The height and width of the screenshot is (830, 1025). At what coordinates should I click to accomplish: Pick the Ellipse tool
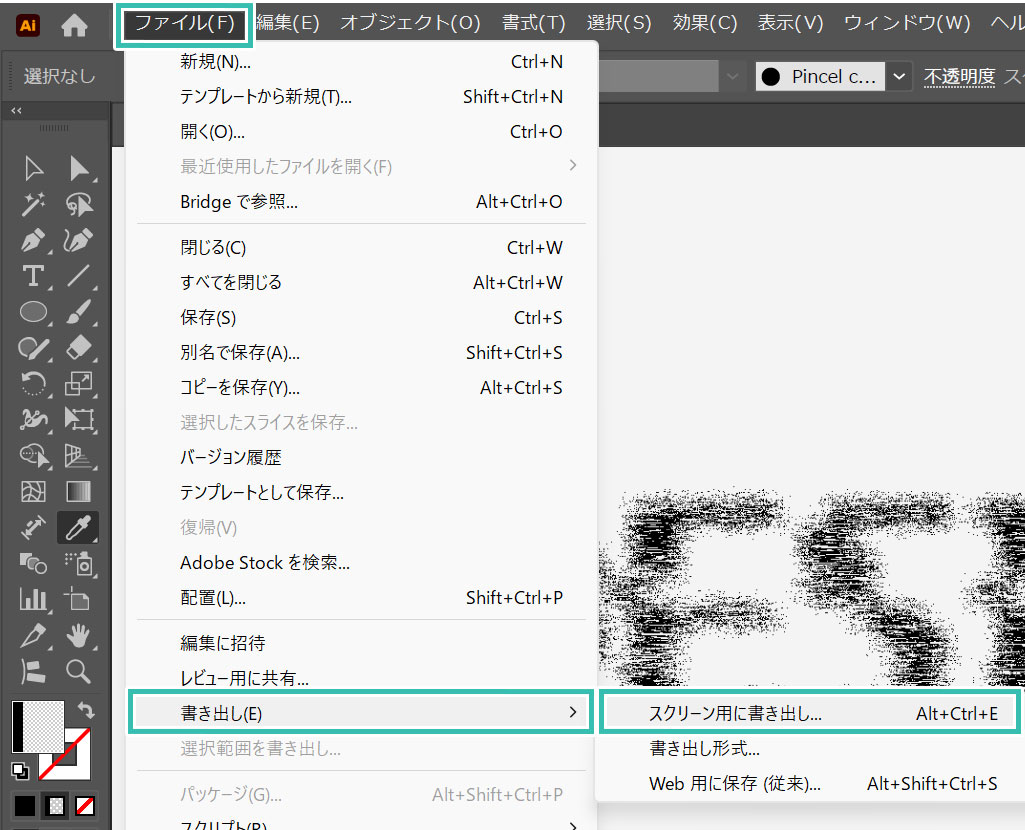tap(34, 312)
